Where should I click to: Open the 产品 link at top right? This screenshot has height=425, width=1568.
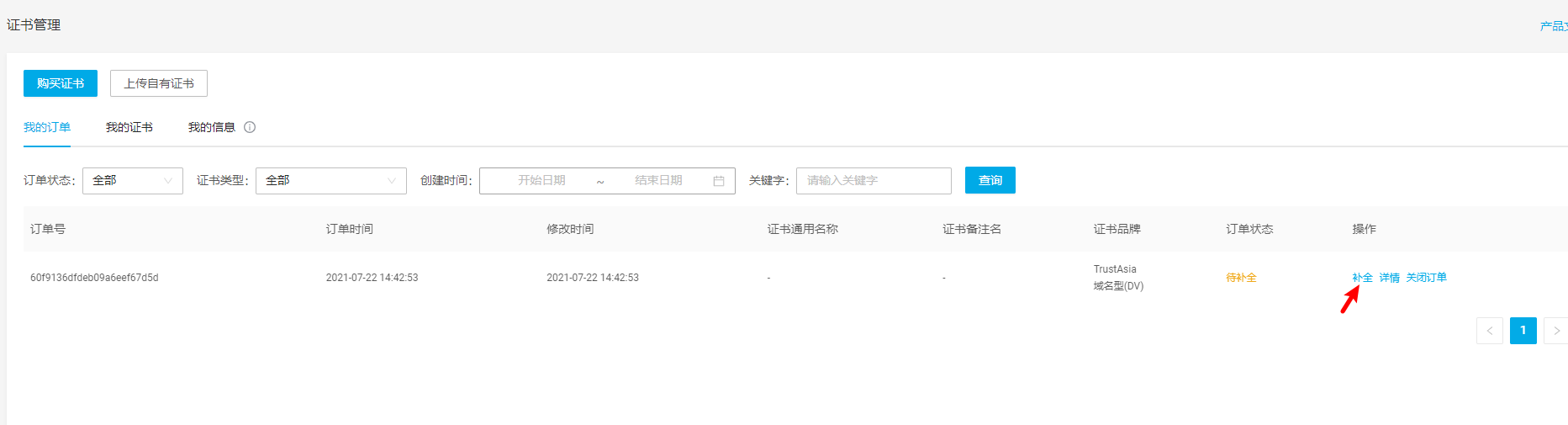(x=1553, y=26)
